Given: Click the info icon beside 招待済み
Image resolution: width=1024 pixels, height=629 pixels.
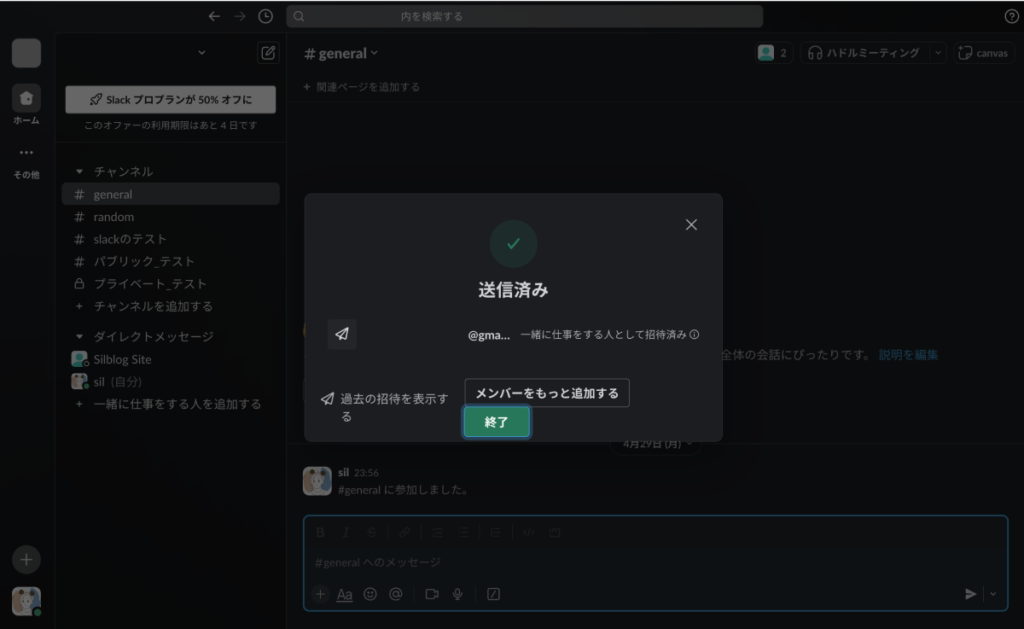Looking at the screenshot, I should pyautogui.click(x=694, y=336).
